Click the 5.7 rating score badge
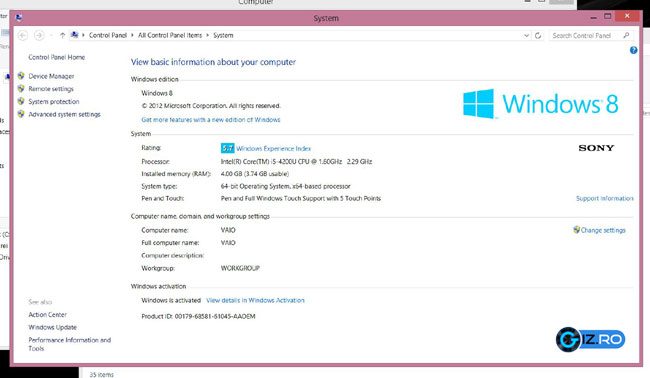650x378 pixels. click(x=228, y=148)
